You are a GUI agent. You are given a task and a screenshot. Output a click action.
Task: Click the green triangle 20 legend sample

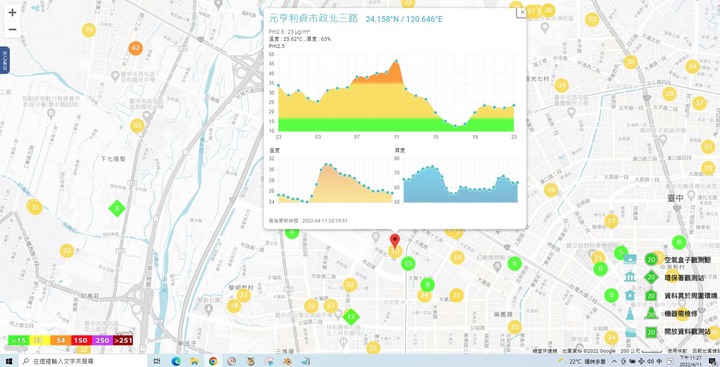[x=651, y=314]
